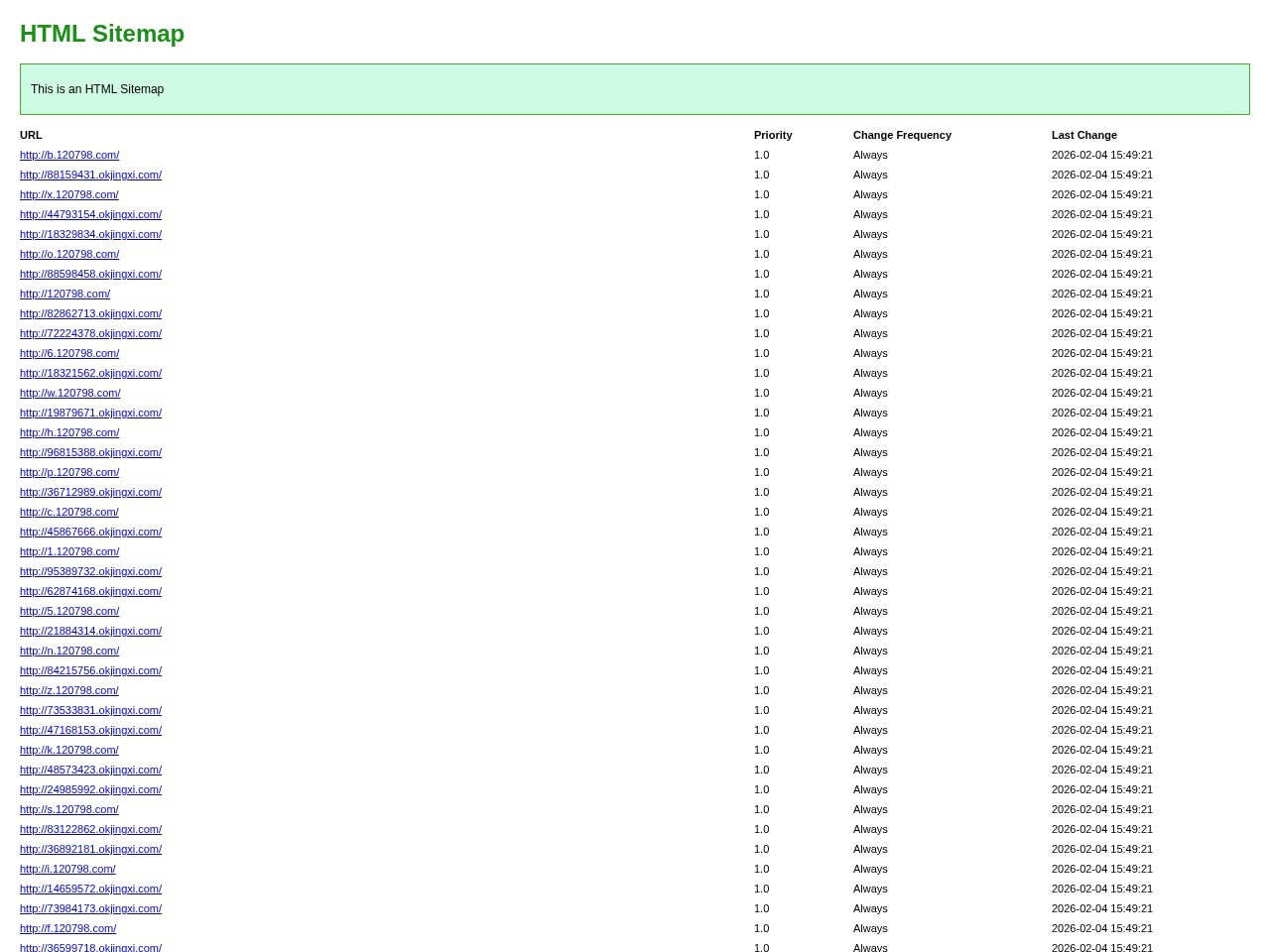Screen dimensions: 1270x952
Task: Visit http://h.120798.com/ link
Action: click(x=69, y=432)
